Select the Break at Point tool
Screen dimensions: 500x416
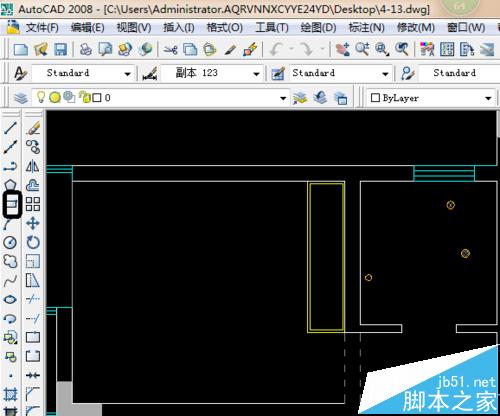click(x=33, y=338)
